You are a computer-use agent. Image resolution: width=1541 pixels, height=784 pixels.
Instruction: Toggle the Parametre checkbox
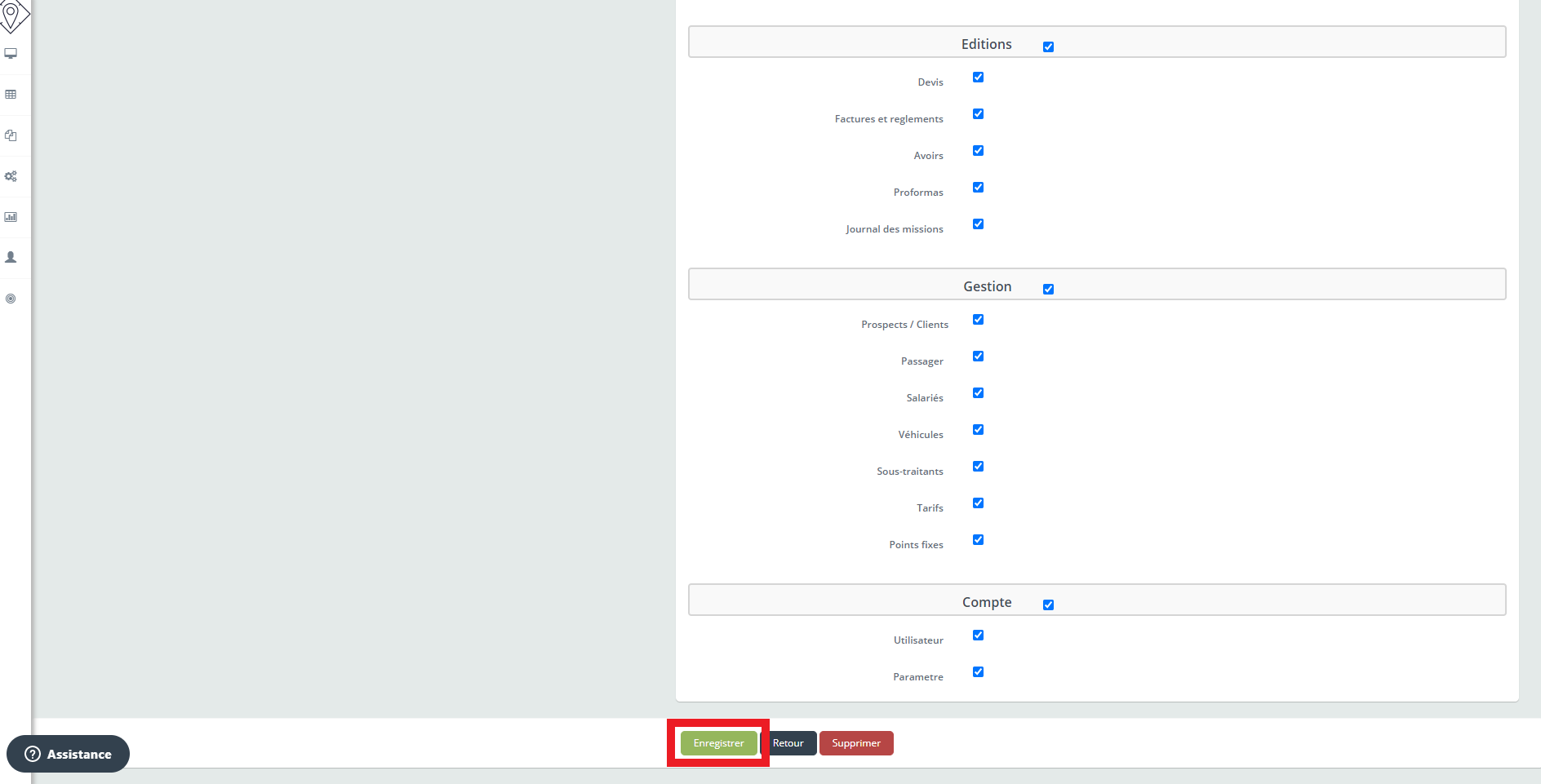point(978,672)
